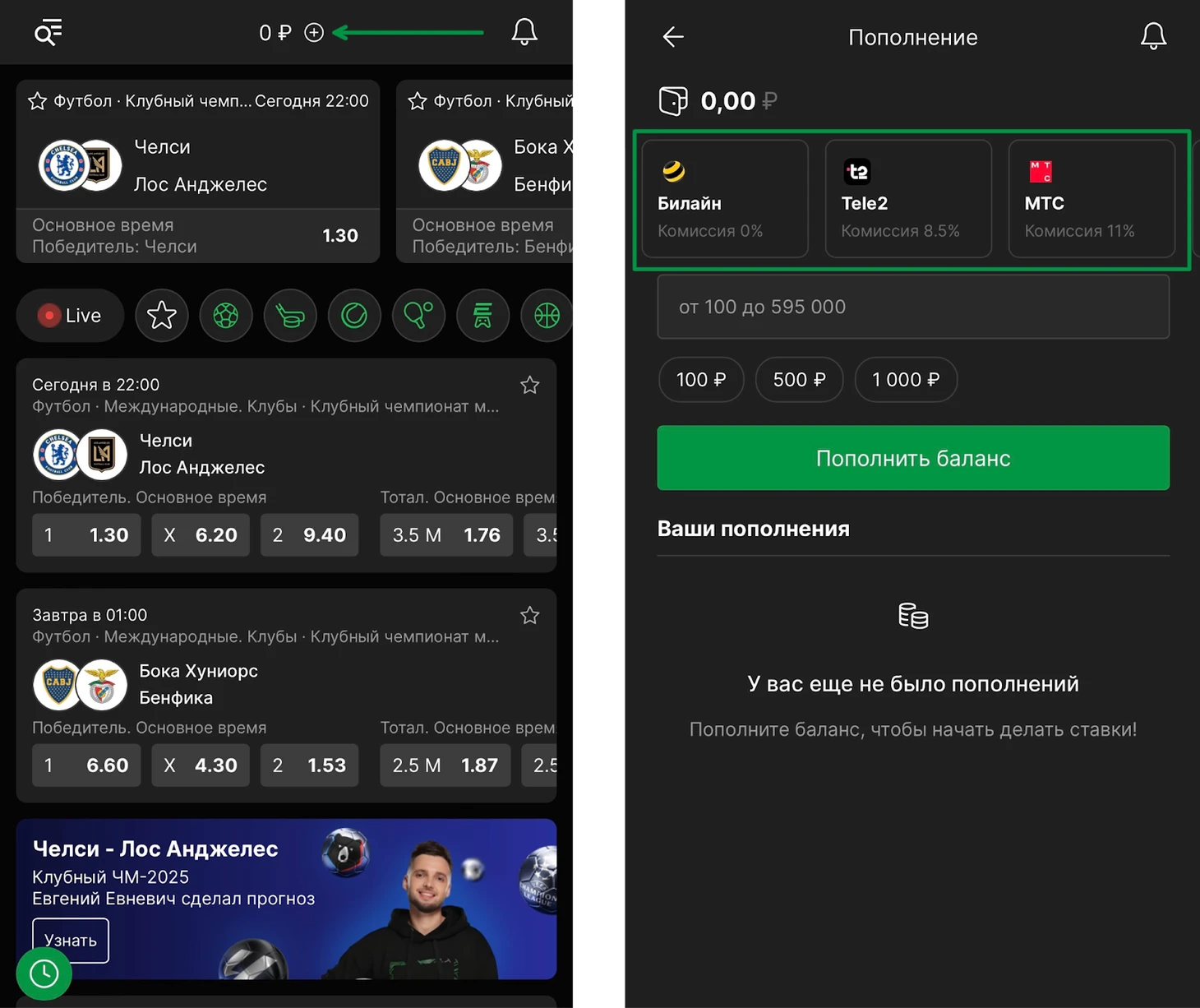Viewport: 1200px width, 1008px height.
Task: Select the 500 ₽ quick amount
Action: tap(799, 380)
